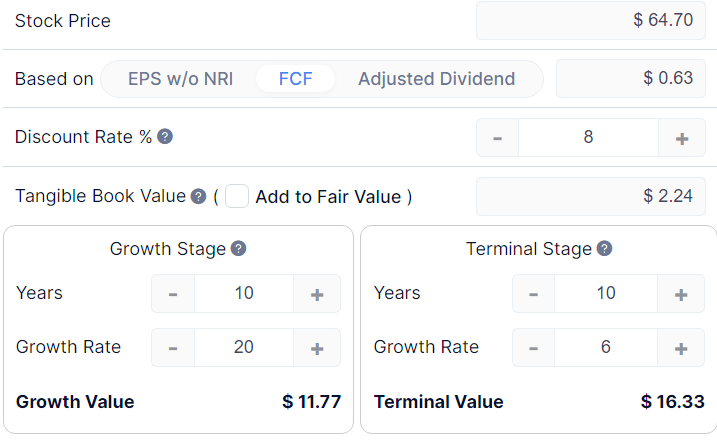Decrease Terminal Stage Growth Rate minus

[533, 348]
